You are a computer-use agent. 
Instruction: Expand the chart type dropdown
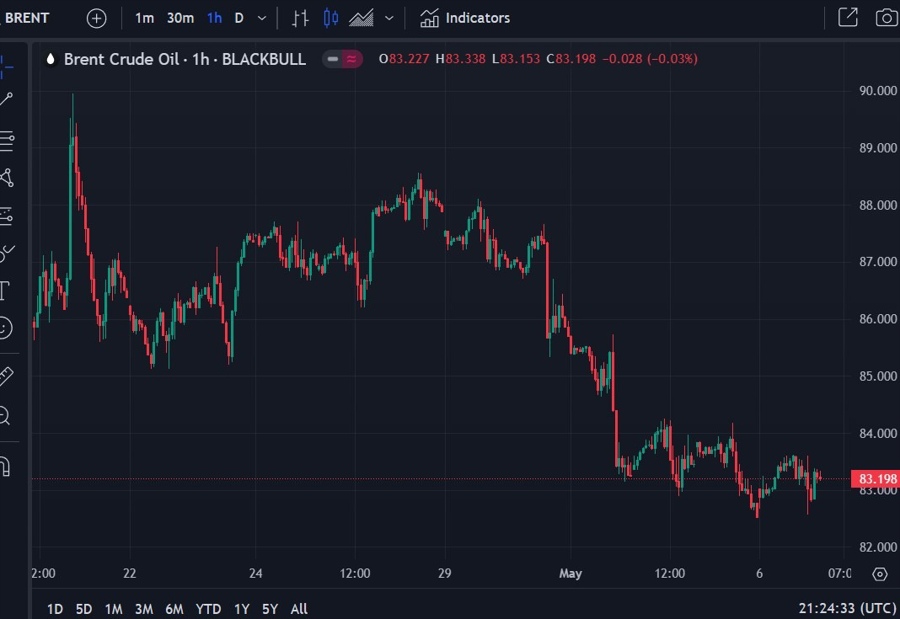[x=389, y=18]
